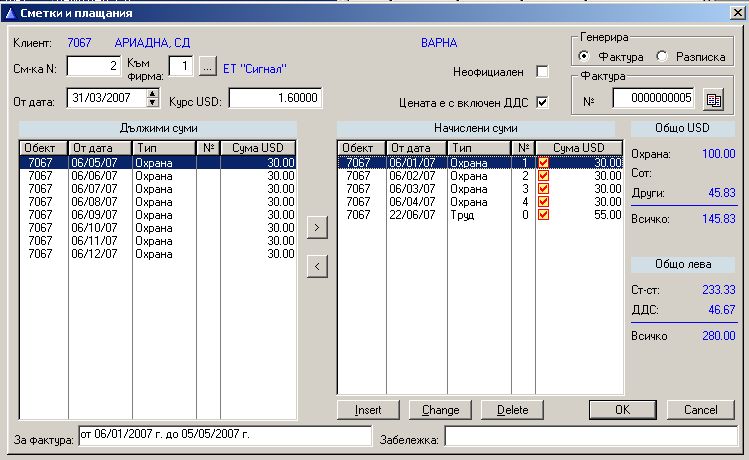Viewport: 749px width, 460px height.
Task: Select owed row dated 06/08/07
Action: point(158,202)
